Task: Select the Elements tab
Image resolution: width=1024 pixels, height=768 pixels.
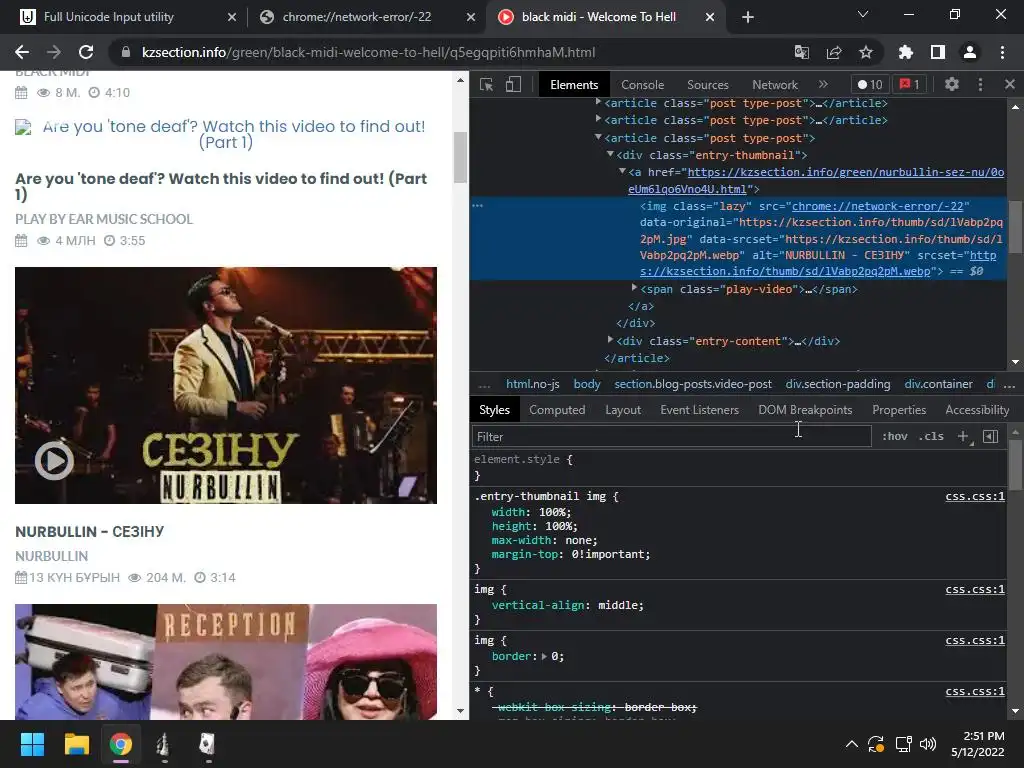Action: click(x=574, y=84)
